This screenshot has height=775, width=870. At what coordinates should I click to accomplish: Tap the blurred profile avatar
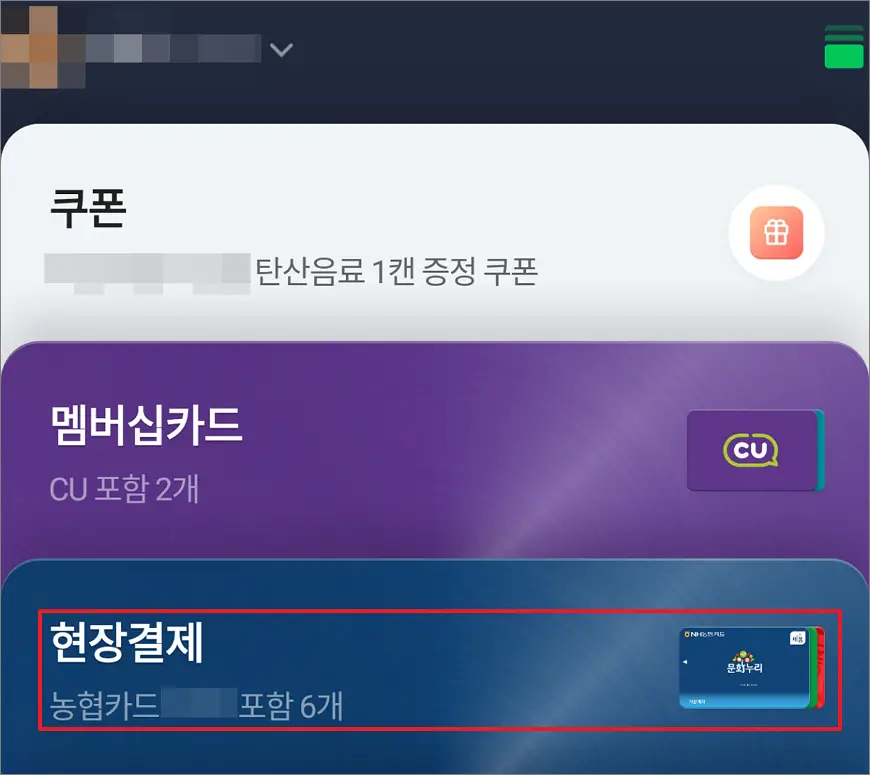(43, 48)
